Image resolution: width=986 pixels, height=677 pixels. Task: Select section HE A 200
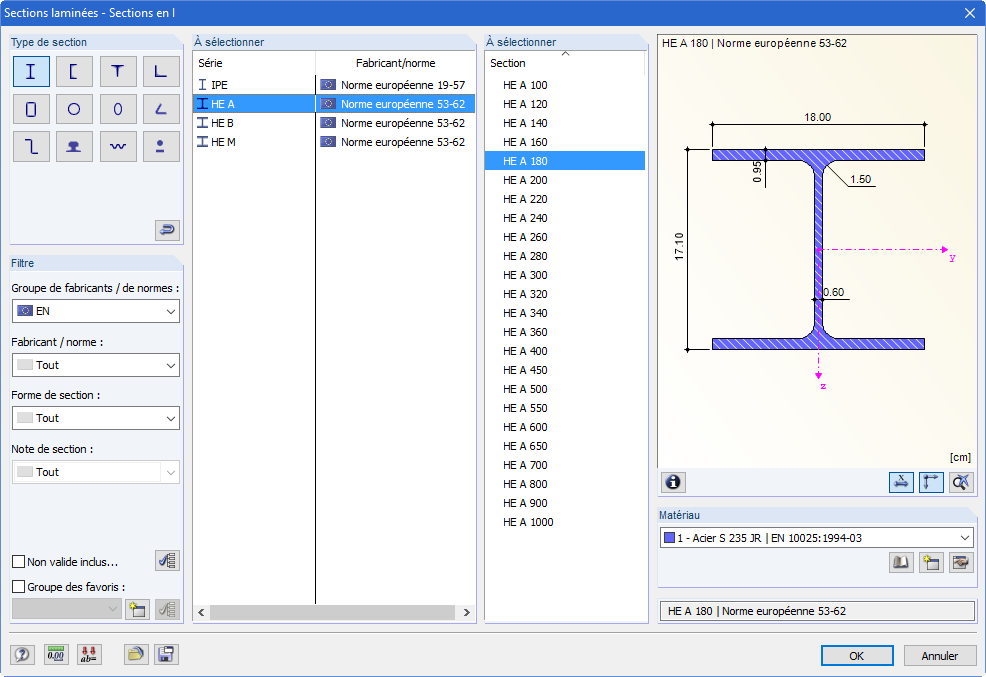click(565, 180)
